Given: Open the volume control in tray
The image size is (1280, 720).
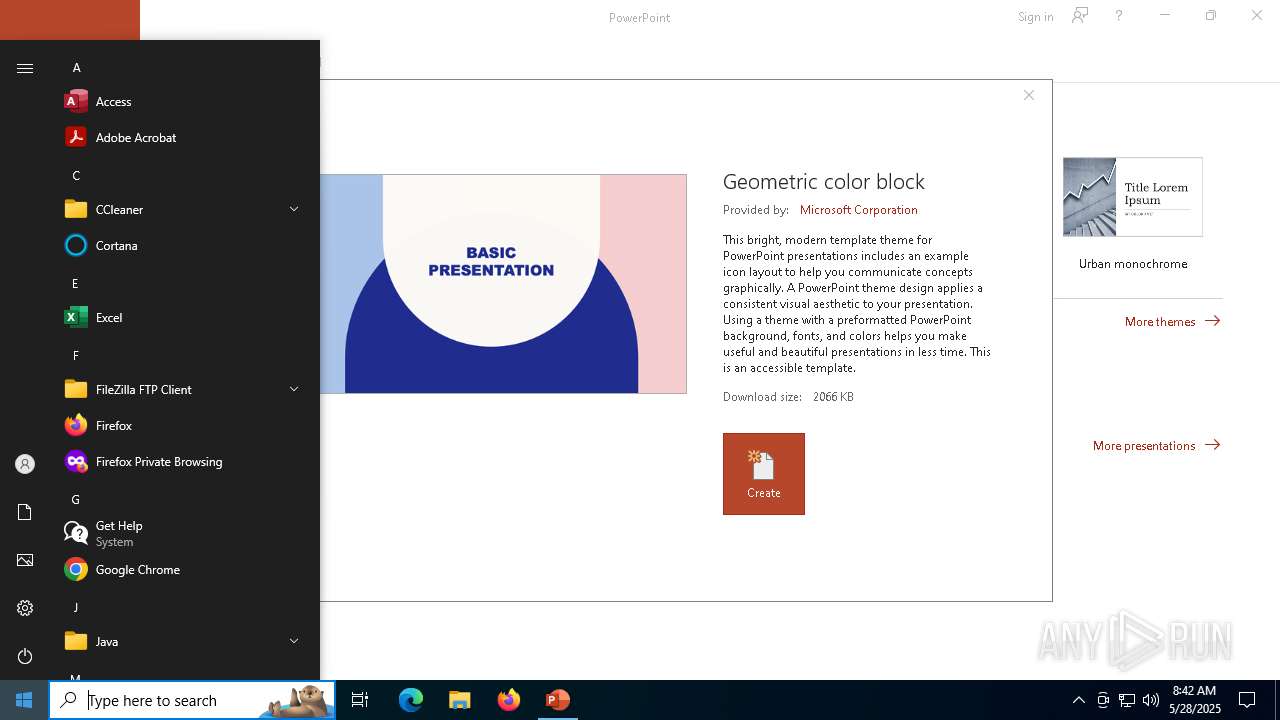Looking at the screenshot, I should (1151, 700).
